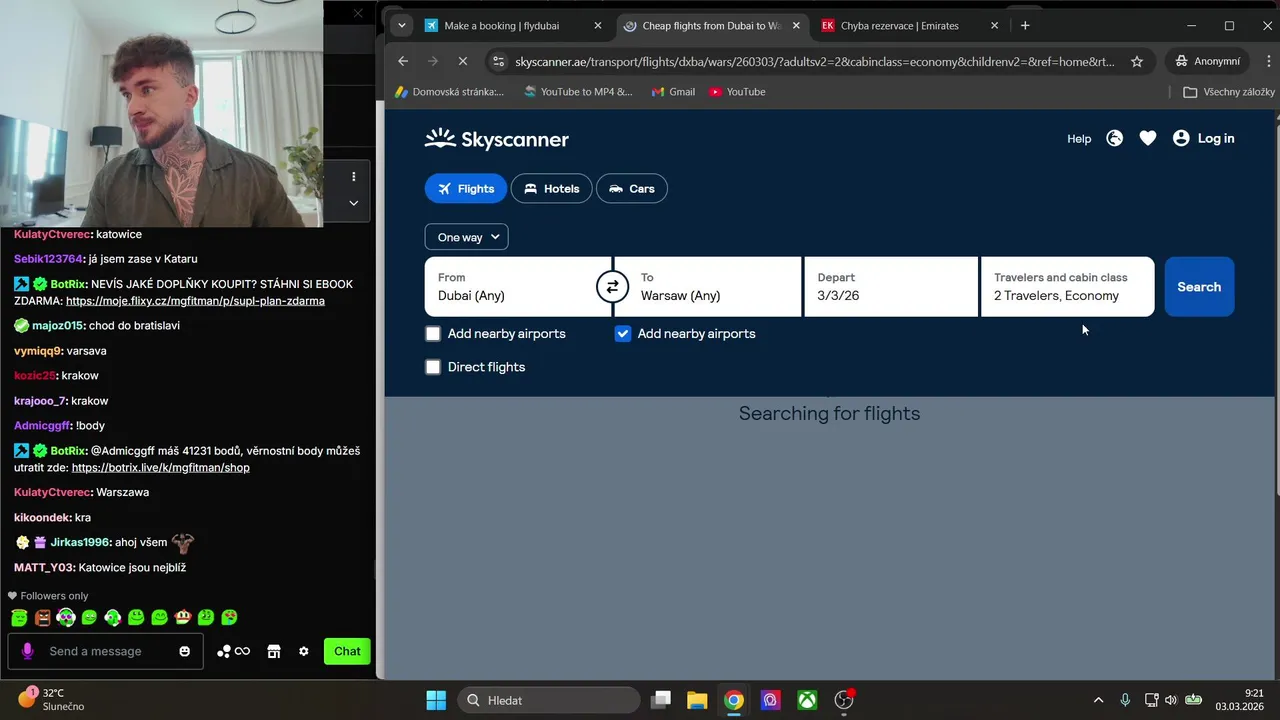This screenshot has width=1280, height=720.
Task: Switch to the Hotels tab
Action: (551, 188)
